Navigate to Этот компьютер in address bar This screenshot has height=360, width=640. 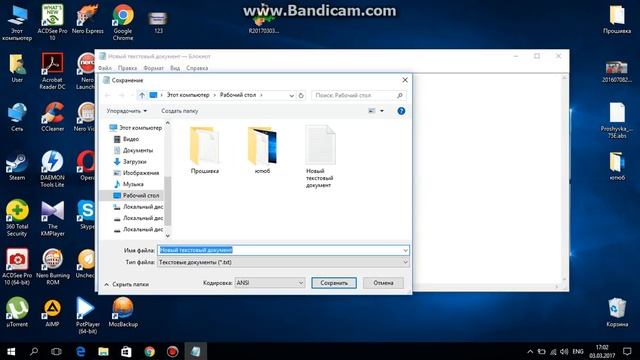tap(188, 95)
